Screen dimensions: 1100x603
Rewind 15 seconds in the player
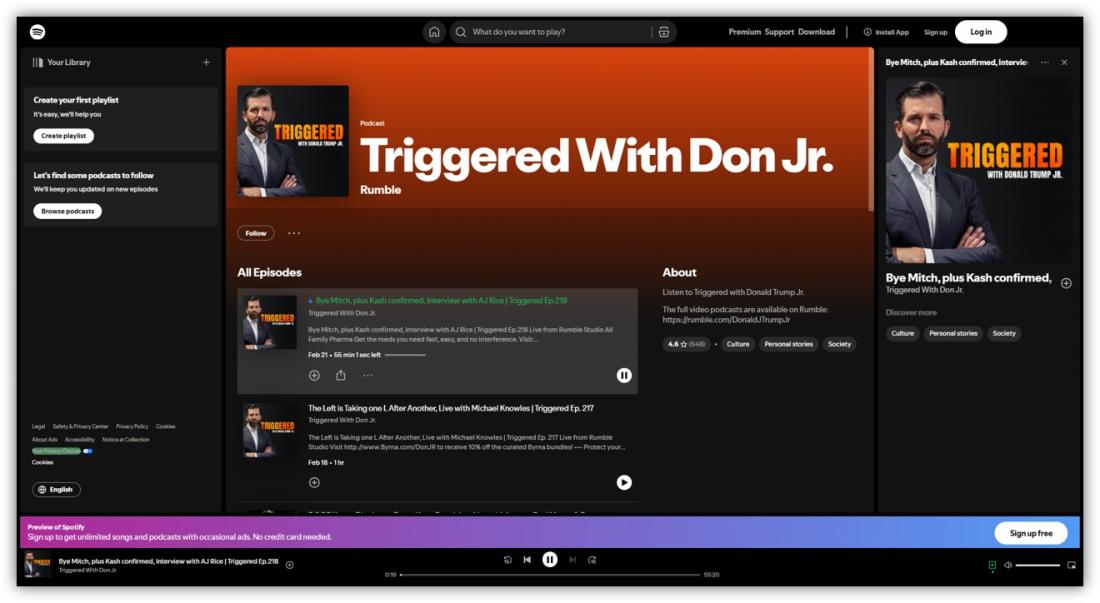(507, 560)
